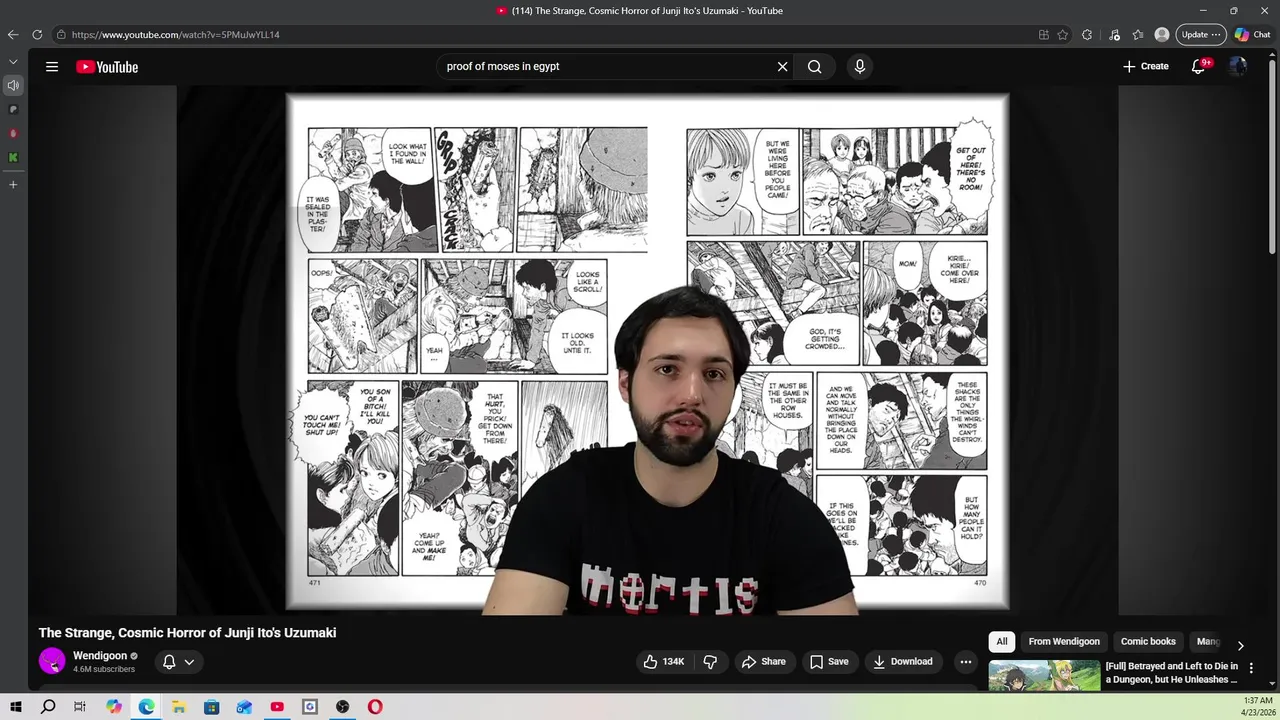Open Task View on the taskbar

tap(80, 707)
